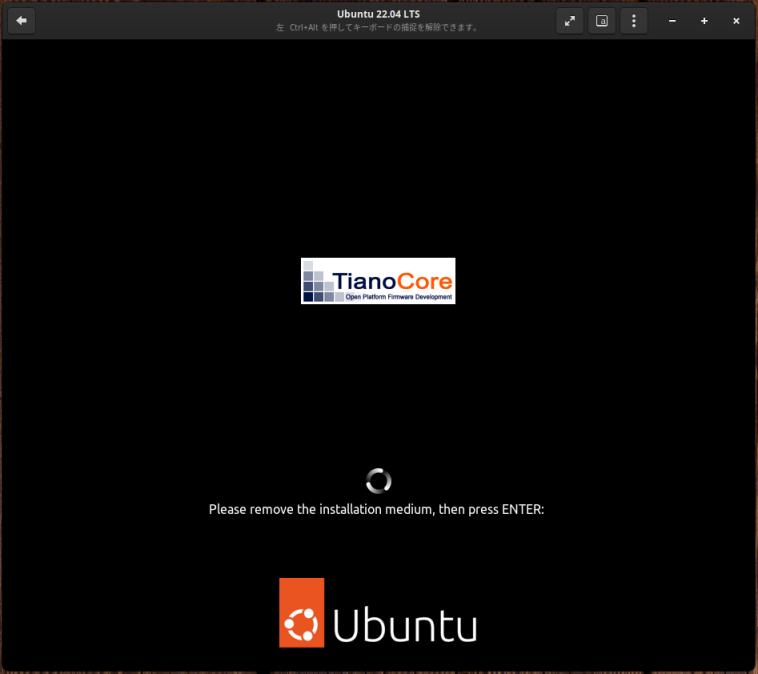Click the orange Ubuntu logo emblem
This screenshot has width=758, height=674.
pos(302,613)
